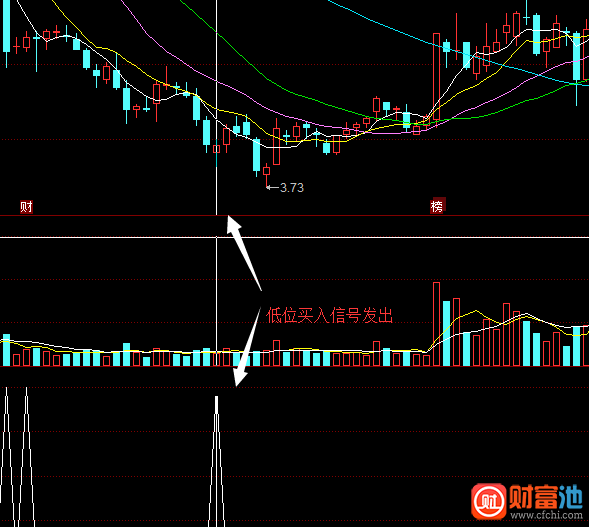Screen dimensions: 589x527
Task: Click the 财富池 brand text
Action: (546, 496)
